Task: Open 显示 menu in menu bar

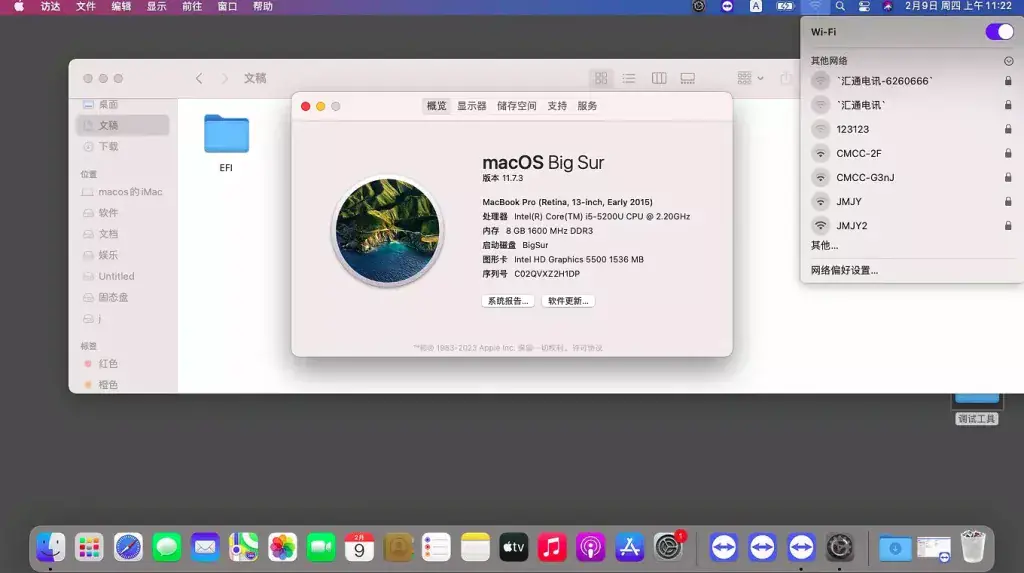Action: click(156, 7)
